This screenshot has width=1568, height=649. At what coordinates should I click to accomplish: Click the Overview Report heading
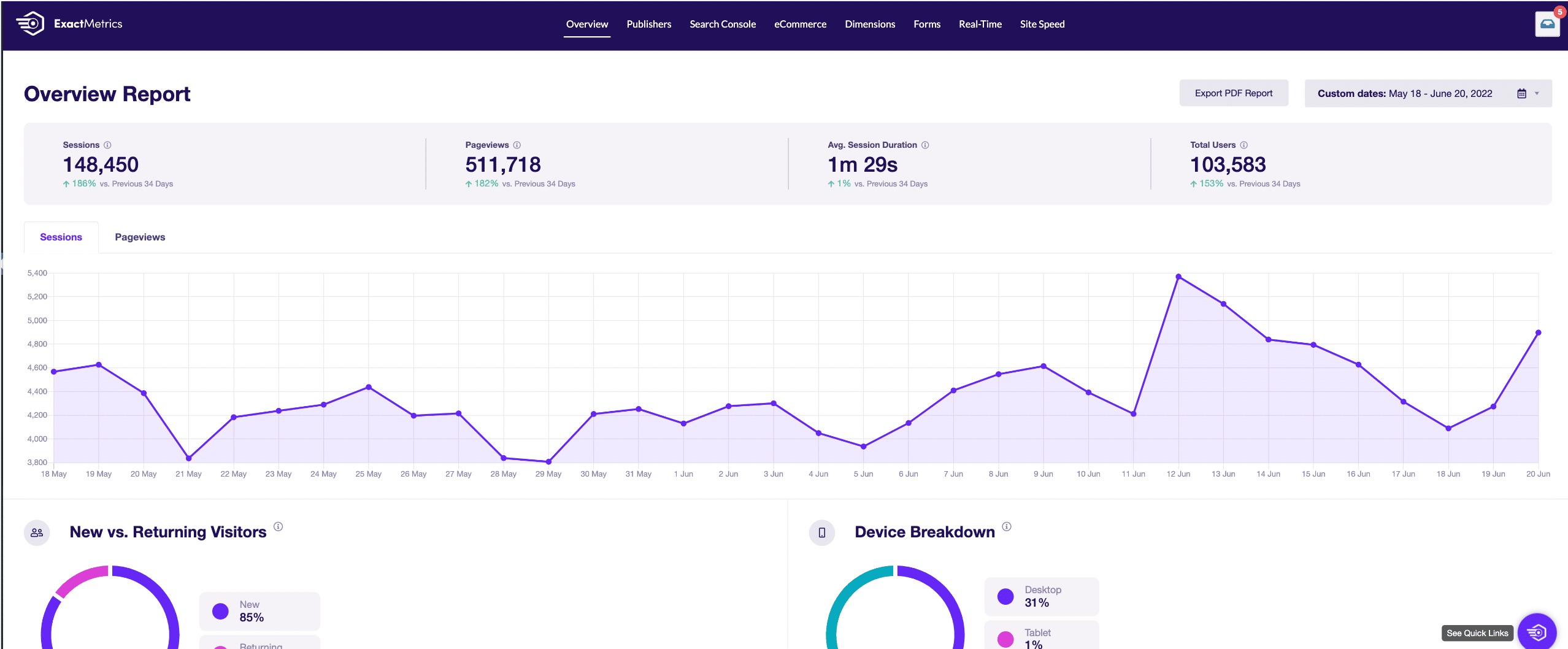pos(107,94)
